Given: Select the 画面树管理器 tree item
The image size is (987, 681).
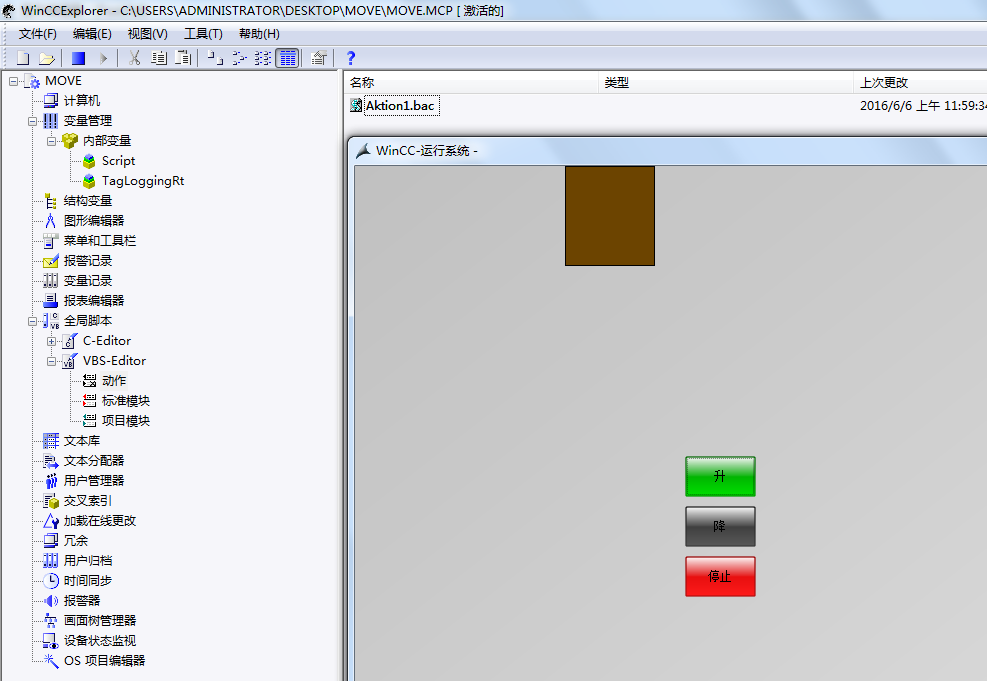Looking at the screenshot, I should pyautogui.click(x=99, y=621).
